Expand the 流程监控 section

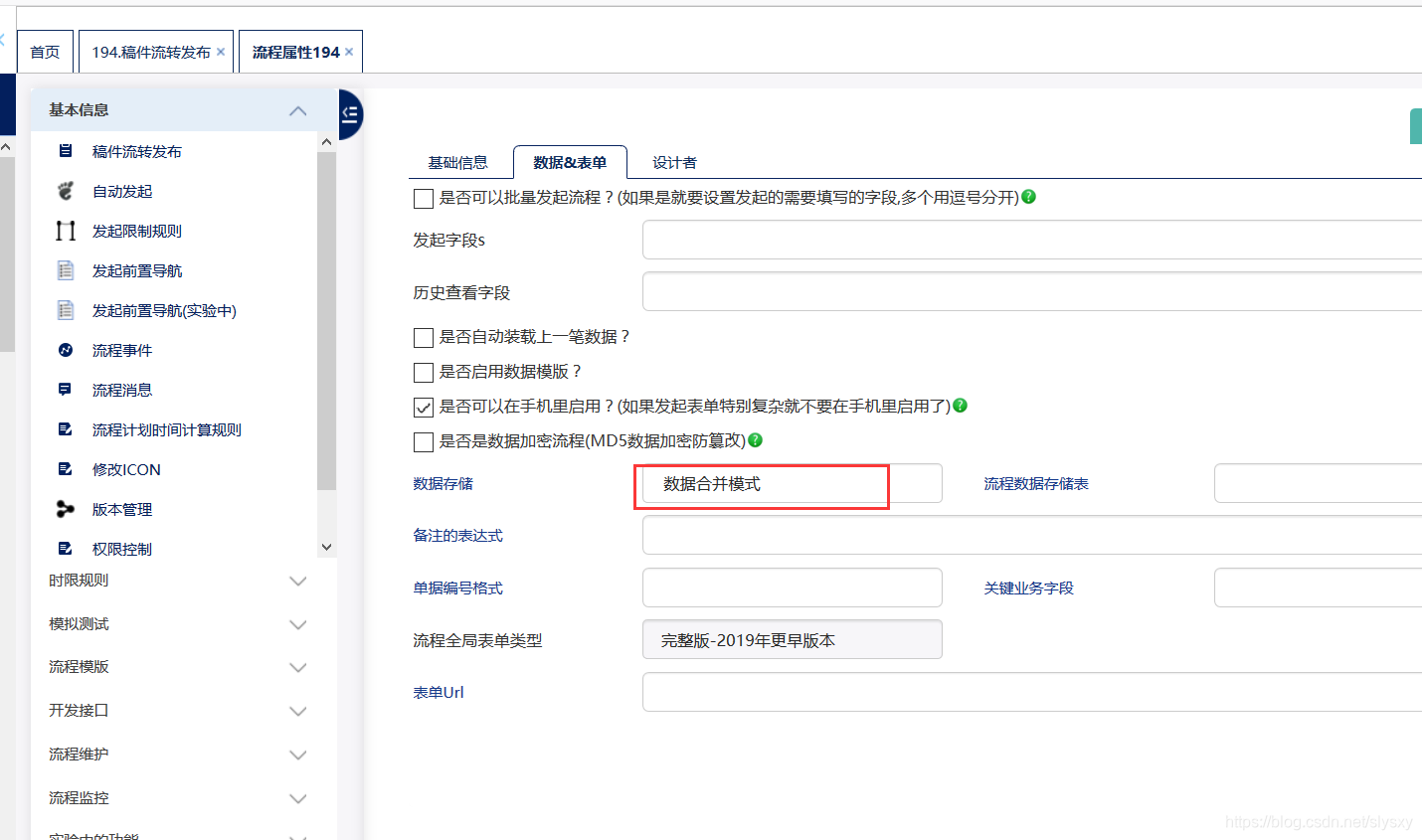[x=297, y=798]
